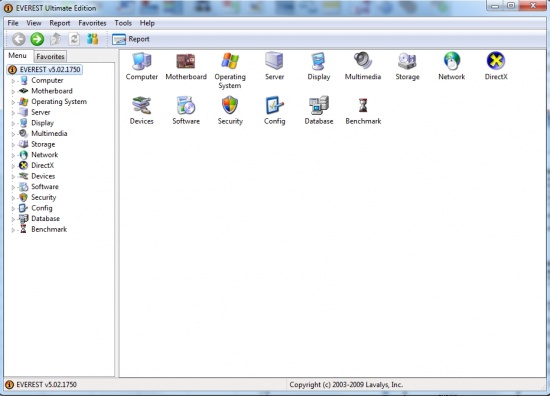The width and height of the screenshot is (550, 396).
Task: Click the Refresh toolbar button
Action: tap(74, 39)
